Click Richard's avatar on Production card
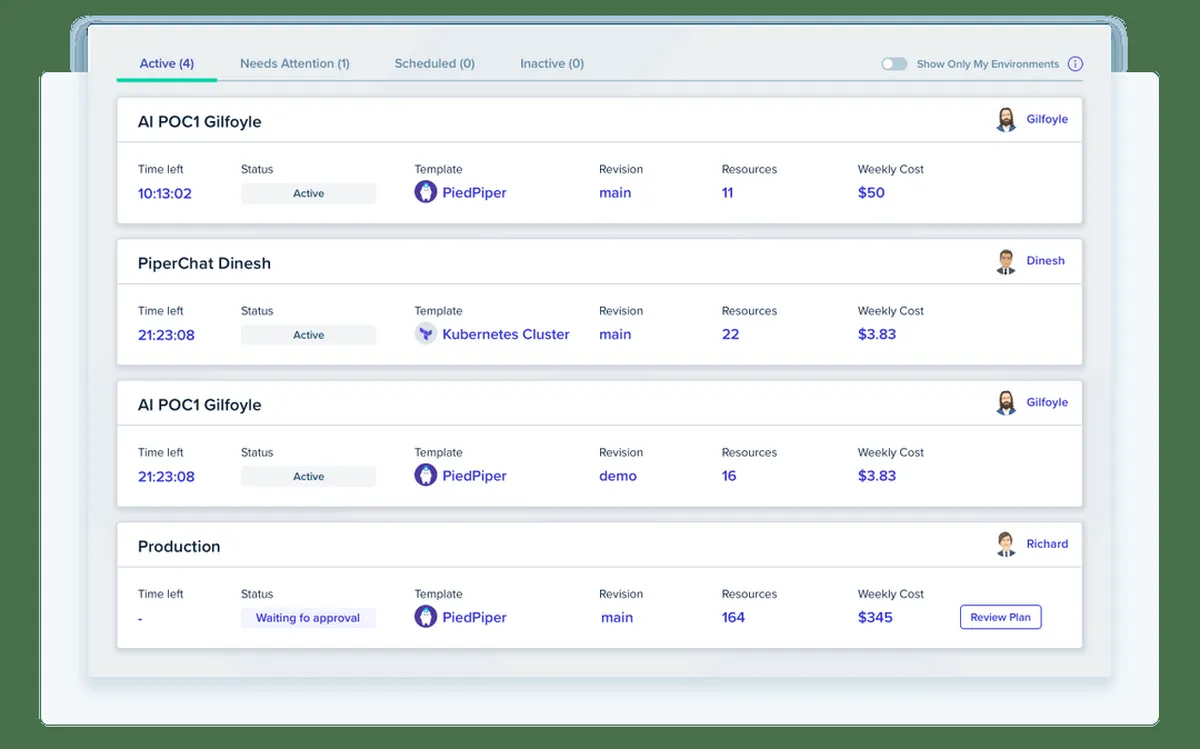1200x749 pixels. pyautogui.click(x=1006, y=545)
